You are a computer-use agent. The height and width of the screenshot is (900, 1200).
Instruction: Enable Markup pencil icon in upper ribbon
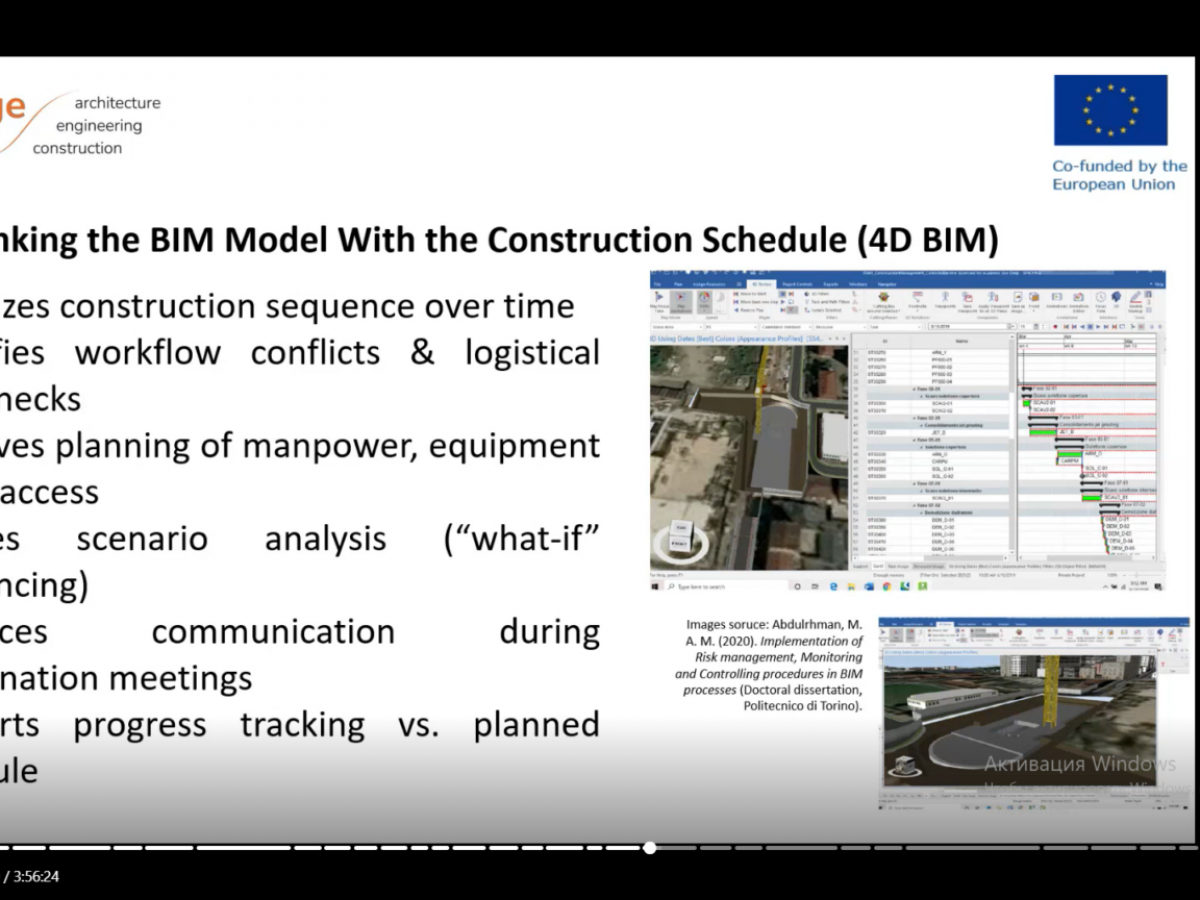(x=1136, y=300)
